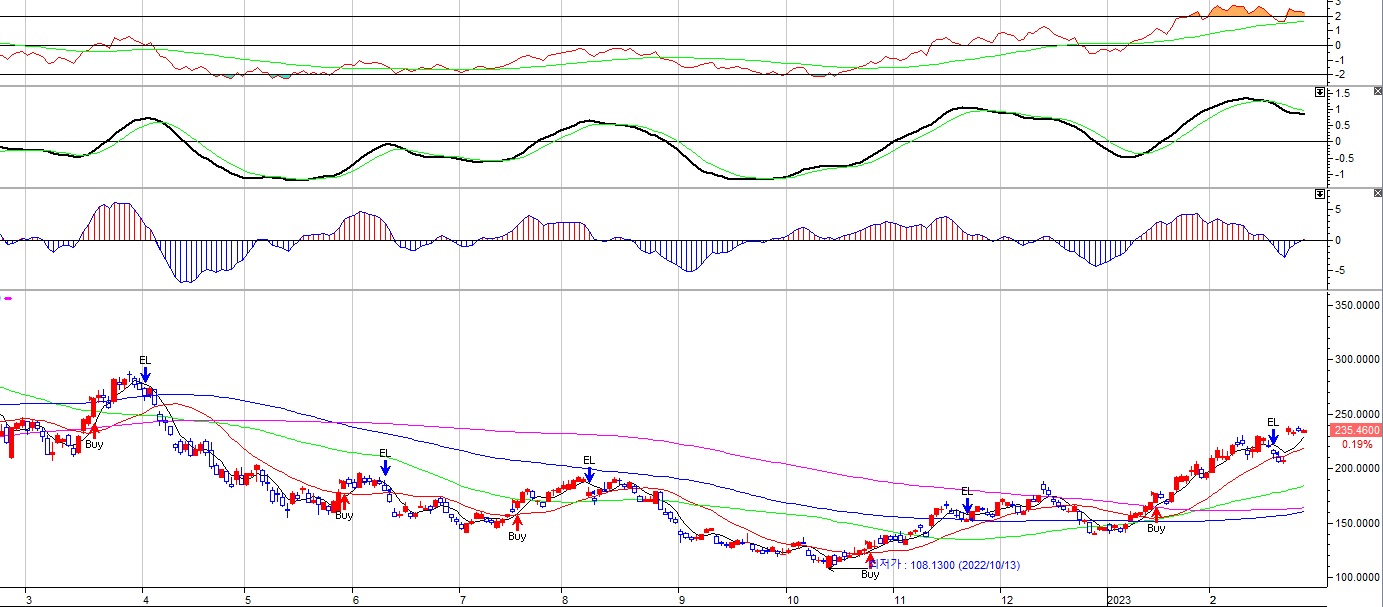Image resolution: width=1383 pixels, height=607 pixels.
Task: Select the 0.19% change label
Action: coord(1357,444)
